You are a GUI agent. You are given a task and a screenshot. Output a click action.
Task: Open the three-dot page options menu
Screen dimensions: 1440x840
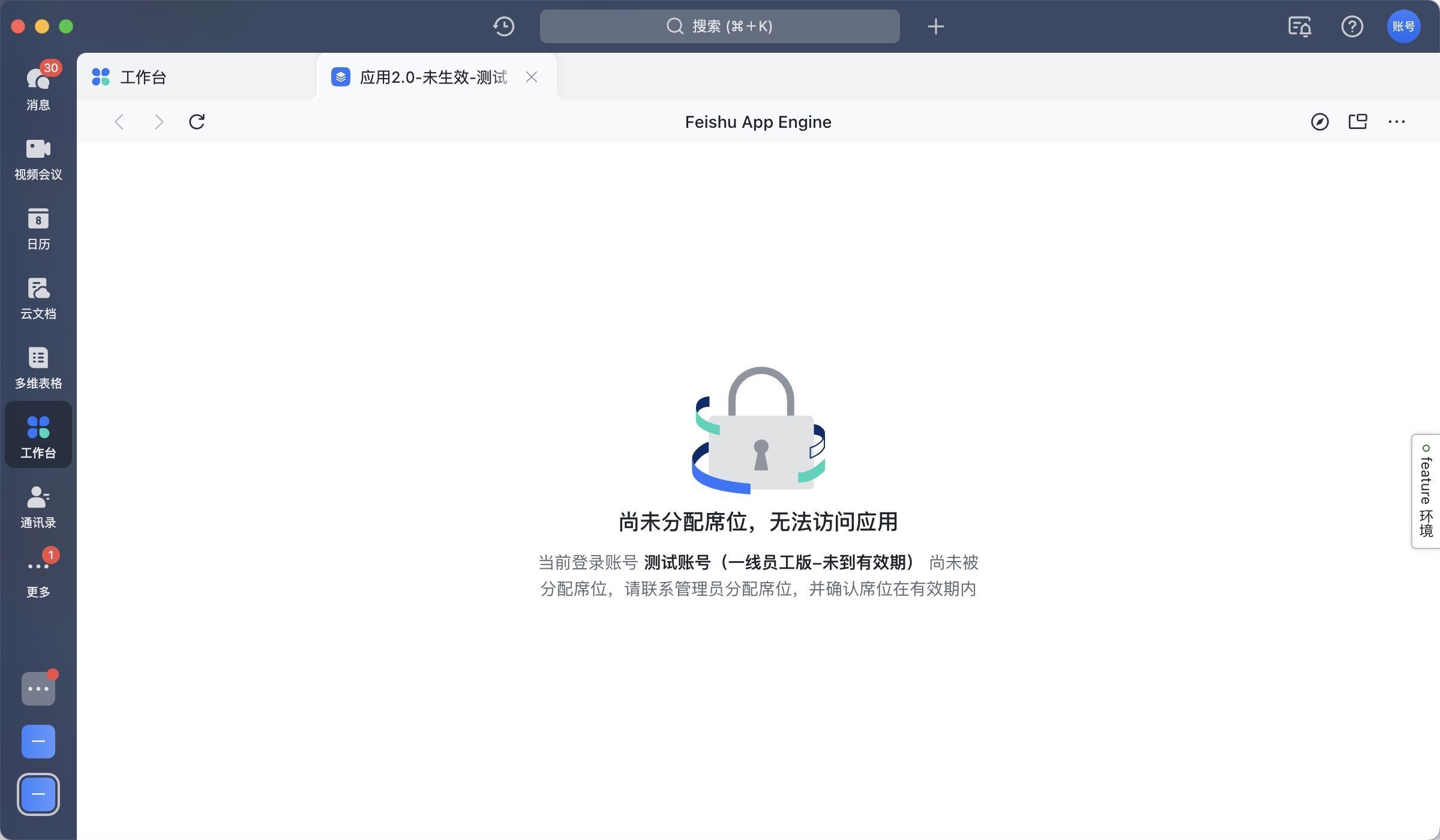coord(1396,122)
